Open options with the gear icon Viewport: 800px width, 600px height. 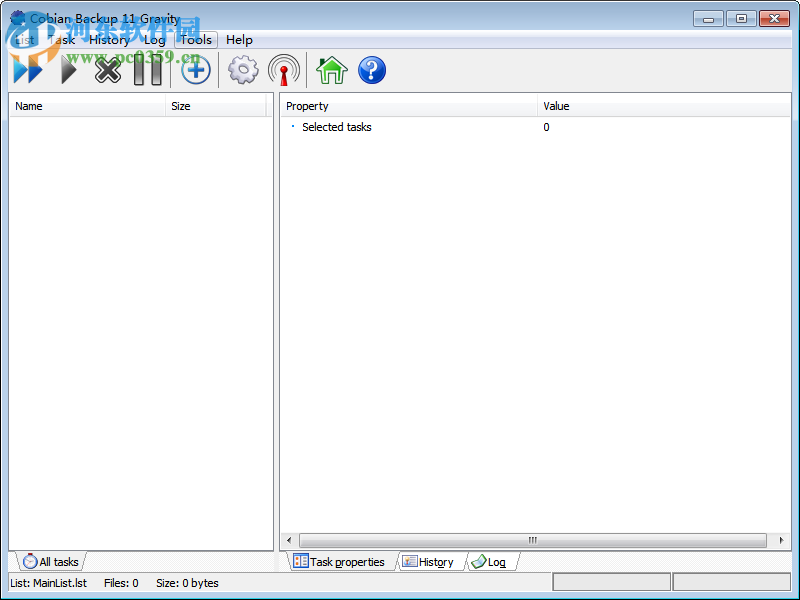243,70
